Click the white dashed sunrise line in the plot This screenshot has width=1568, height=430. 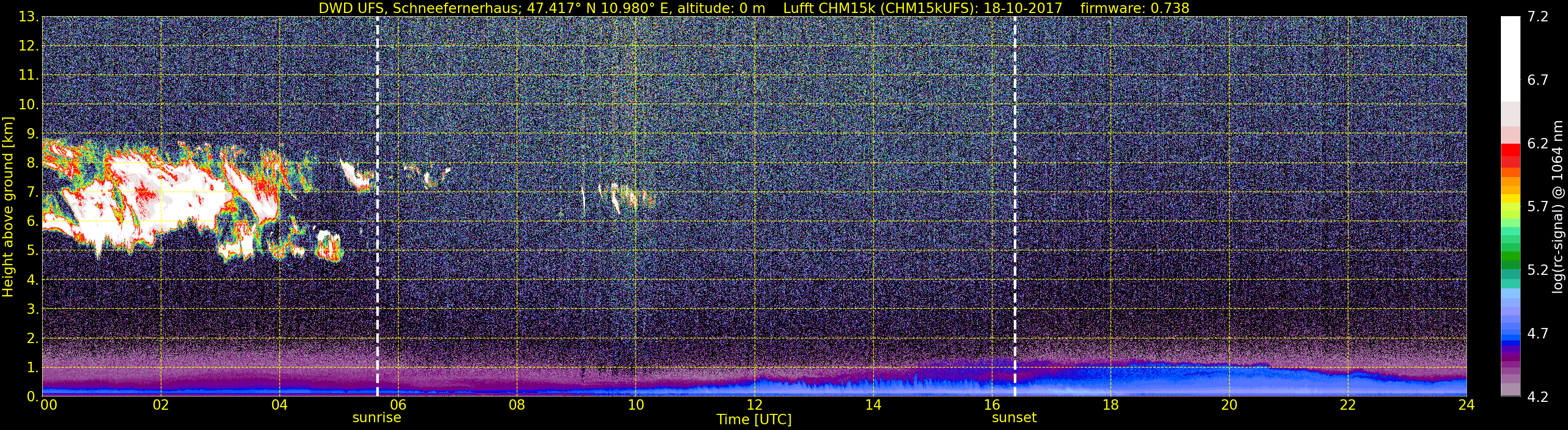(377, 206)
